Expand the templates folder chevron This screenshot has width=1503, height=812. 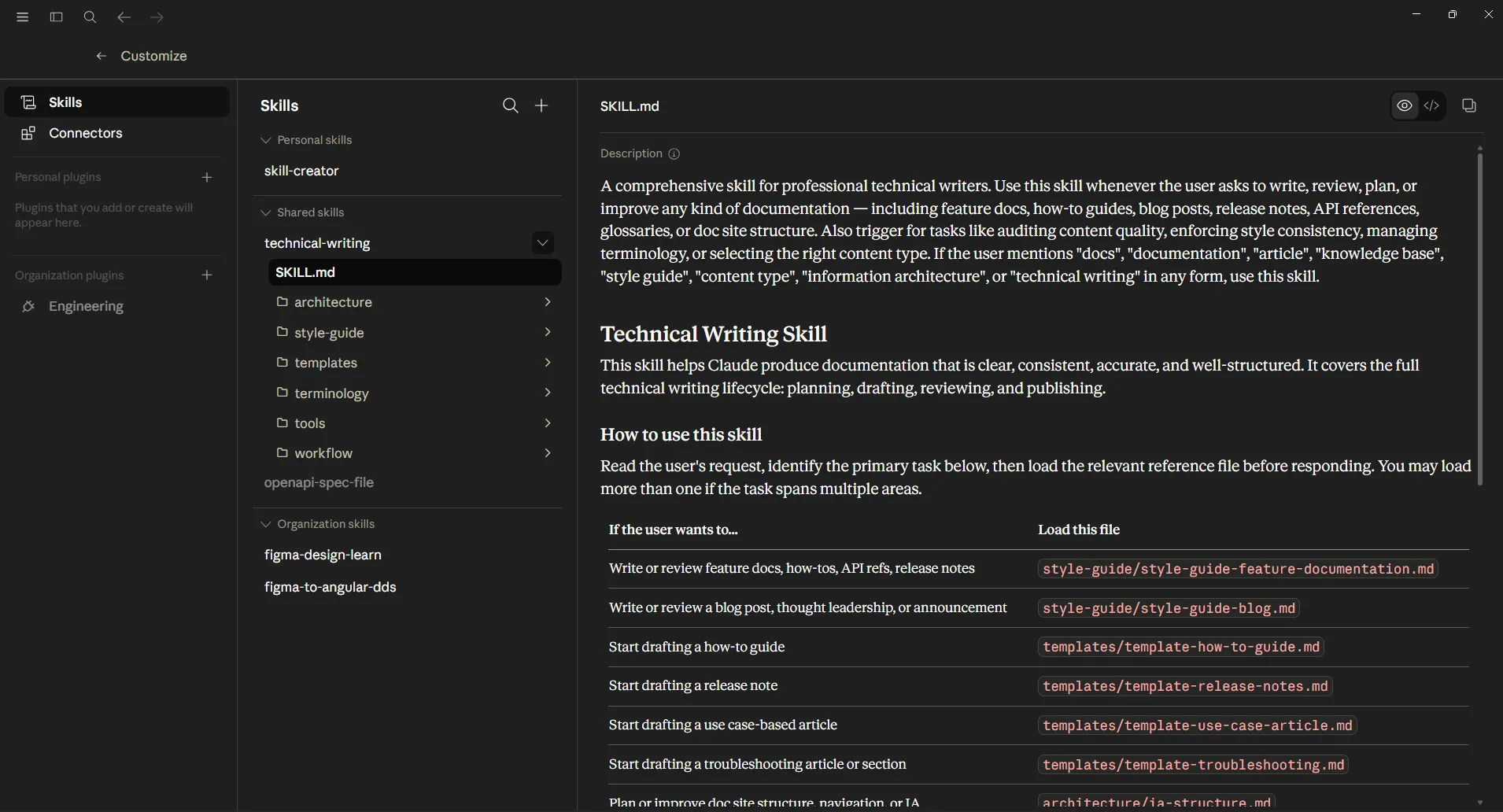(548, 362)
